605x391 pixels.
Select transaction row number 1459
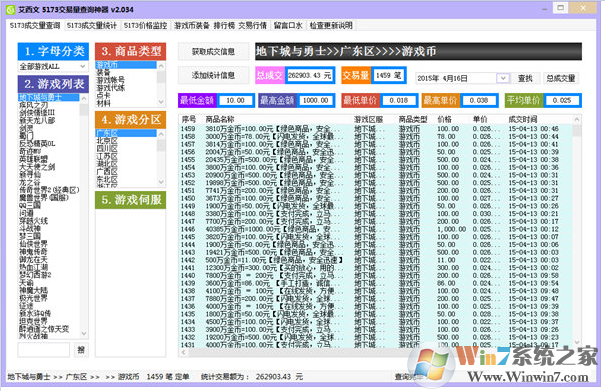pos(376,129)
